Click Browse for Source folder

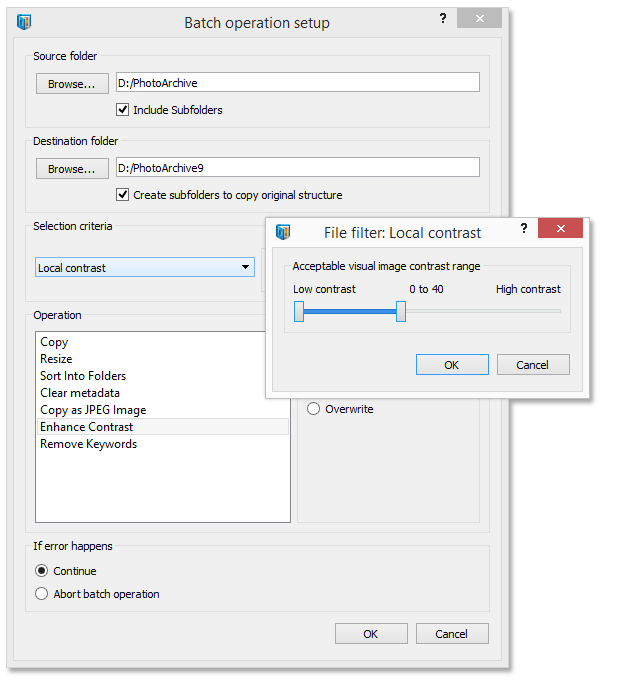(72, 84)
